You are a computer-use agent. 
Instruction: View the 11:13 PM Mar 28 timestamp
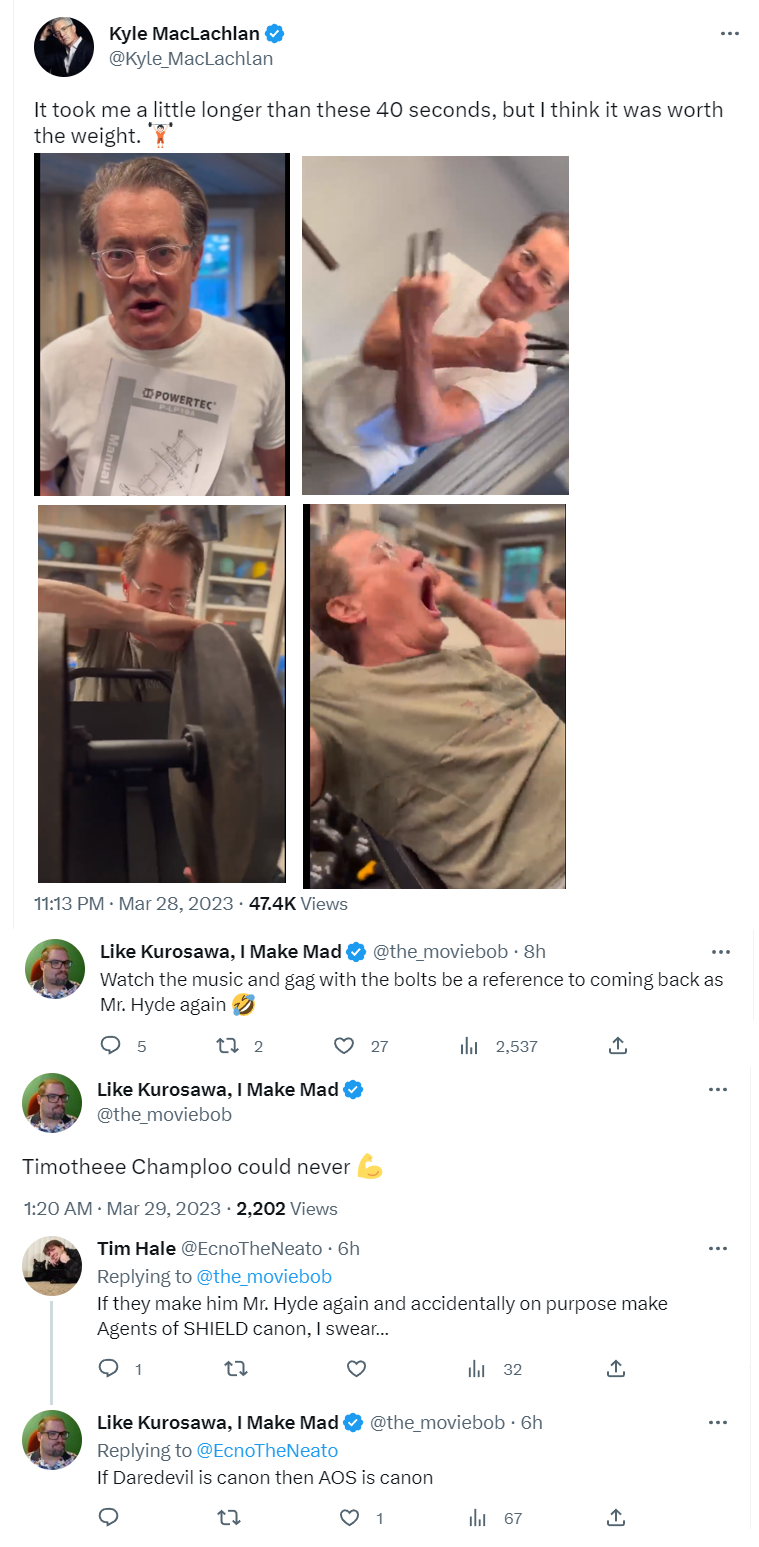pyautogui.click(x=133, y=903)
